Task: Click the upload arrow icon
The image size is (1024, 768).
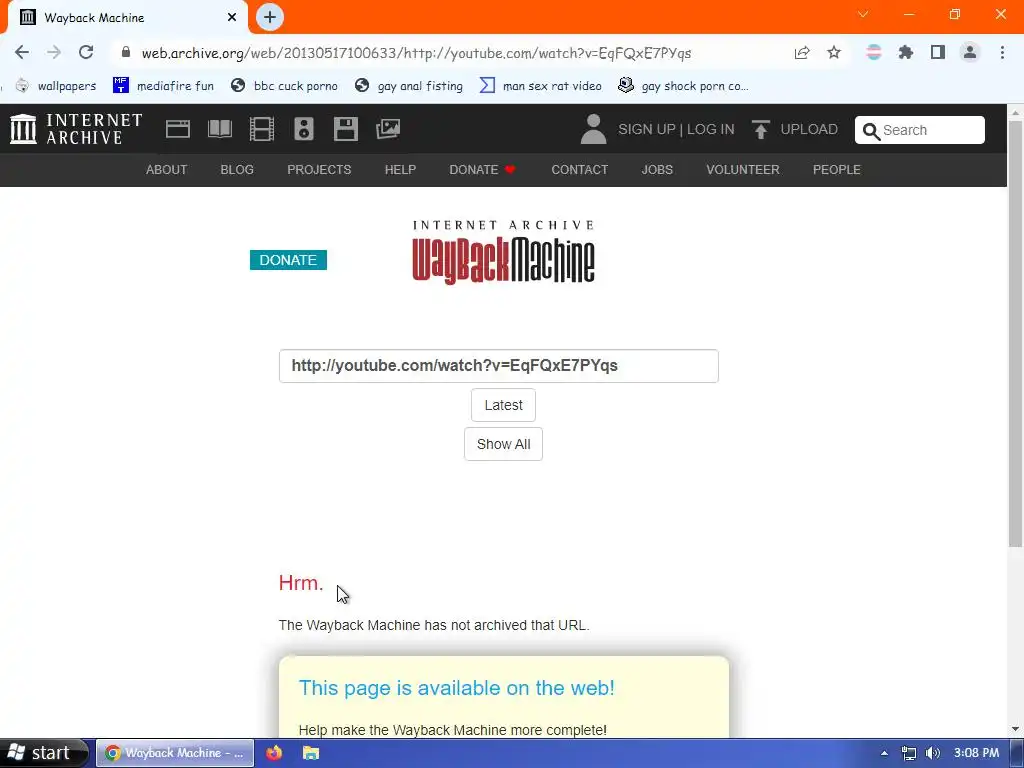Action: pyautogui.click(x=760, y=129)
